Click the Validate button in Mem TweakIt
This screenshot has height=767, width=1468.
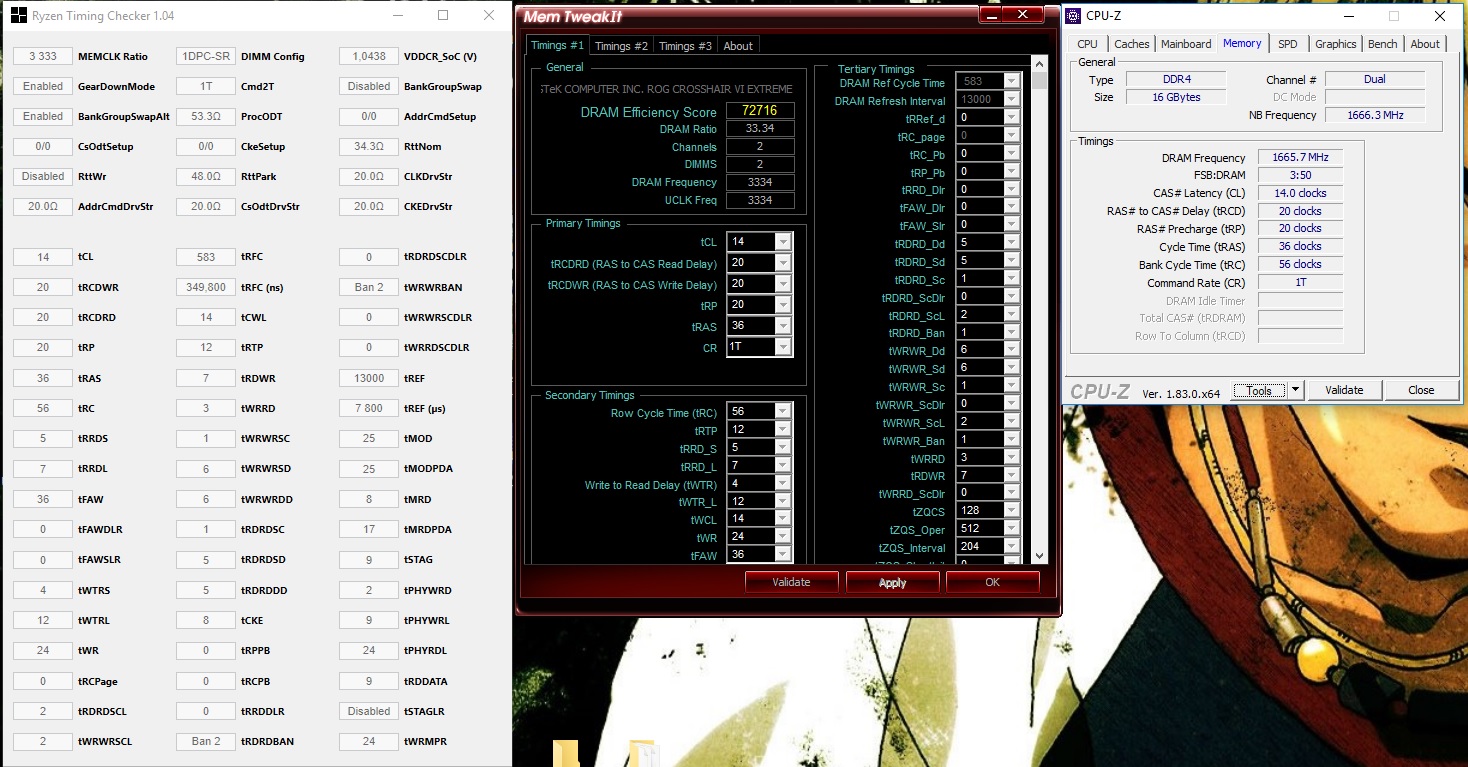pyautogui.click(x=791, y=582)
